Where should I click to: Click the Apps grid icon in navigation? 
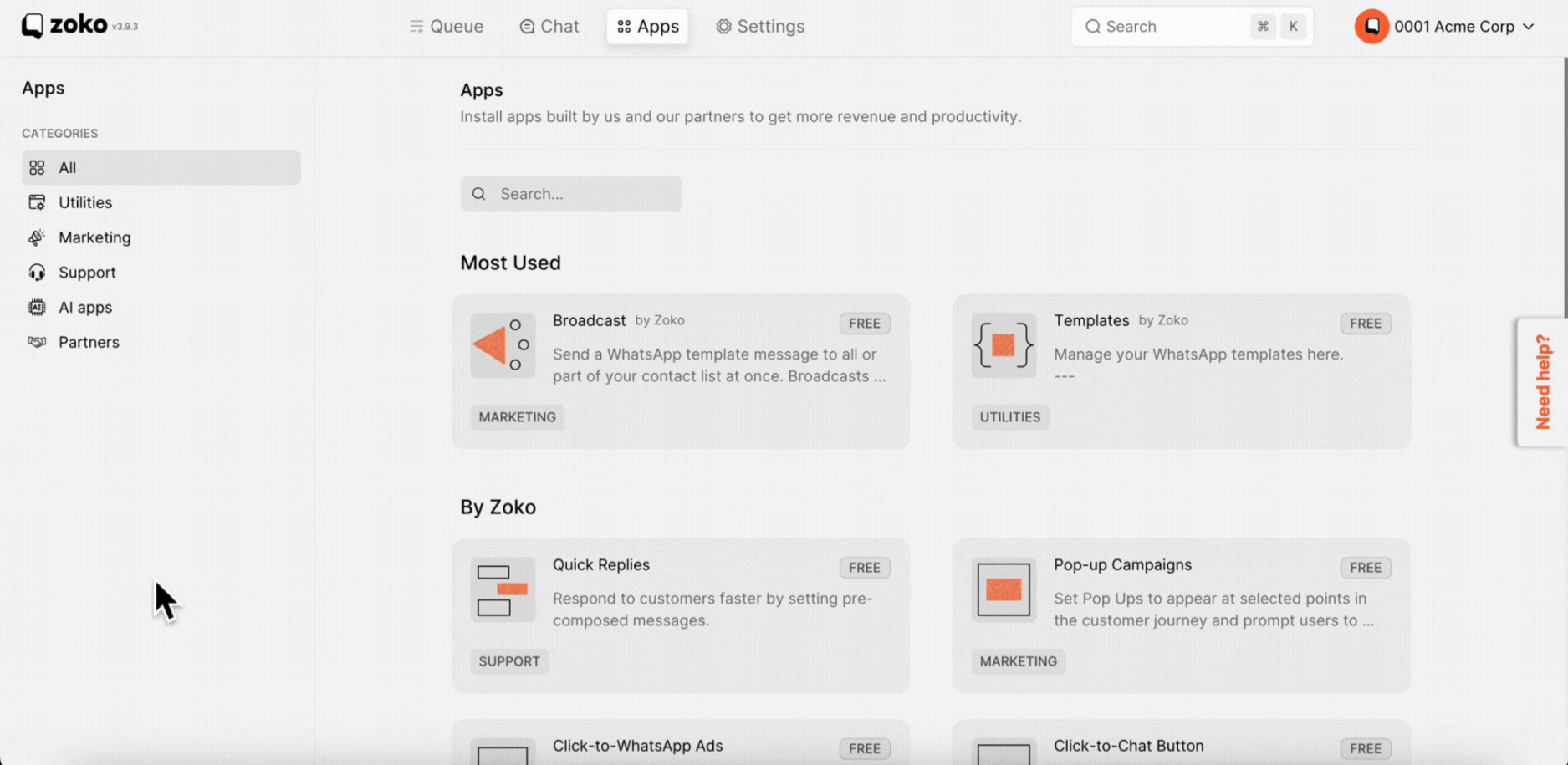pyautogui.click(x=624, y=27)
